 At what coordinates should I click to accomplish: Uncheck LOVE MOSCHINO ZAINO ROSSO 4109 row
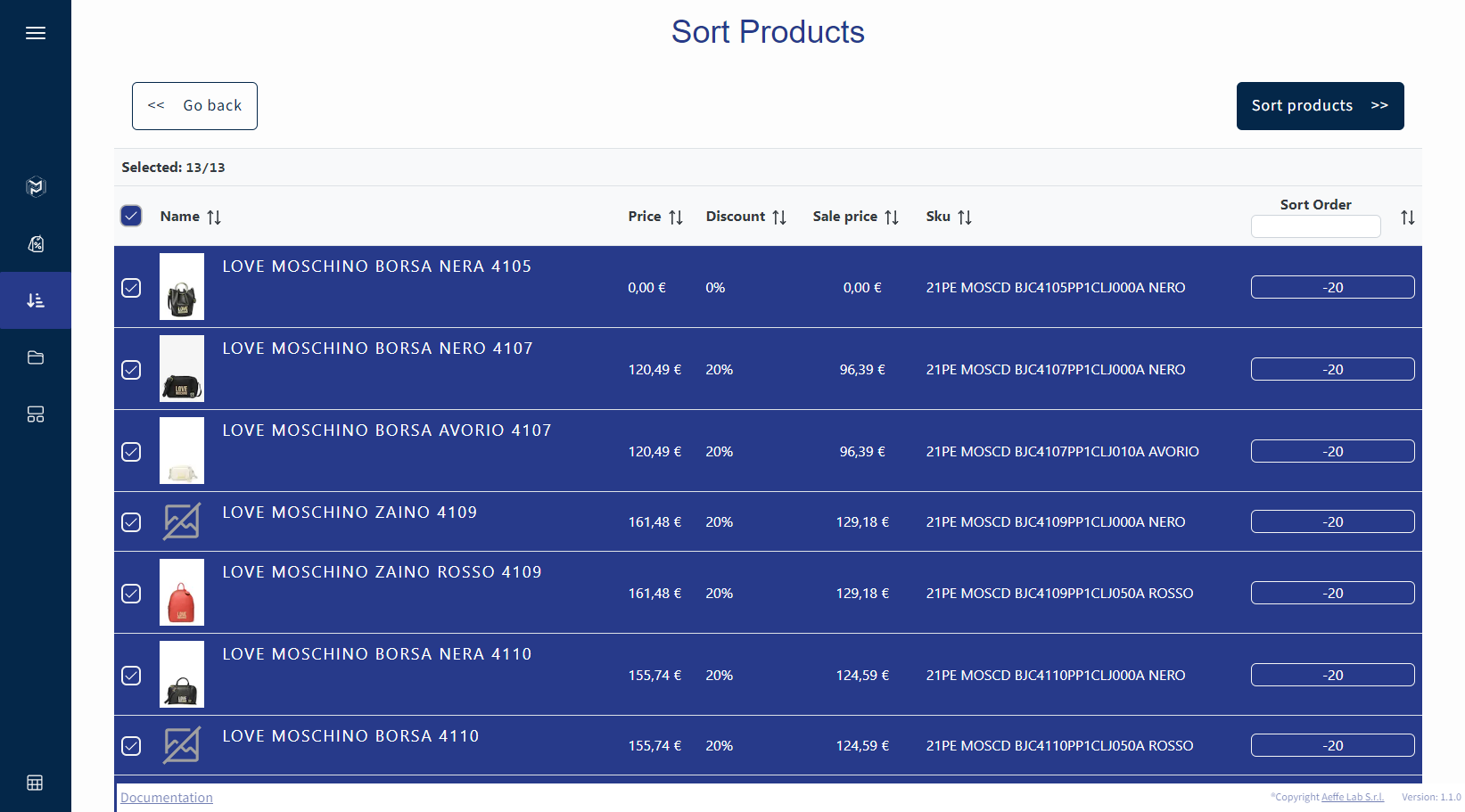[x=131, y=594]
